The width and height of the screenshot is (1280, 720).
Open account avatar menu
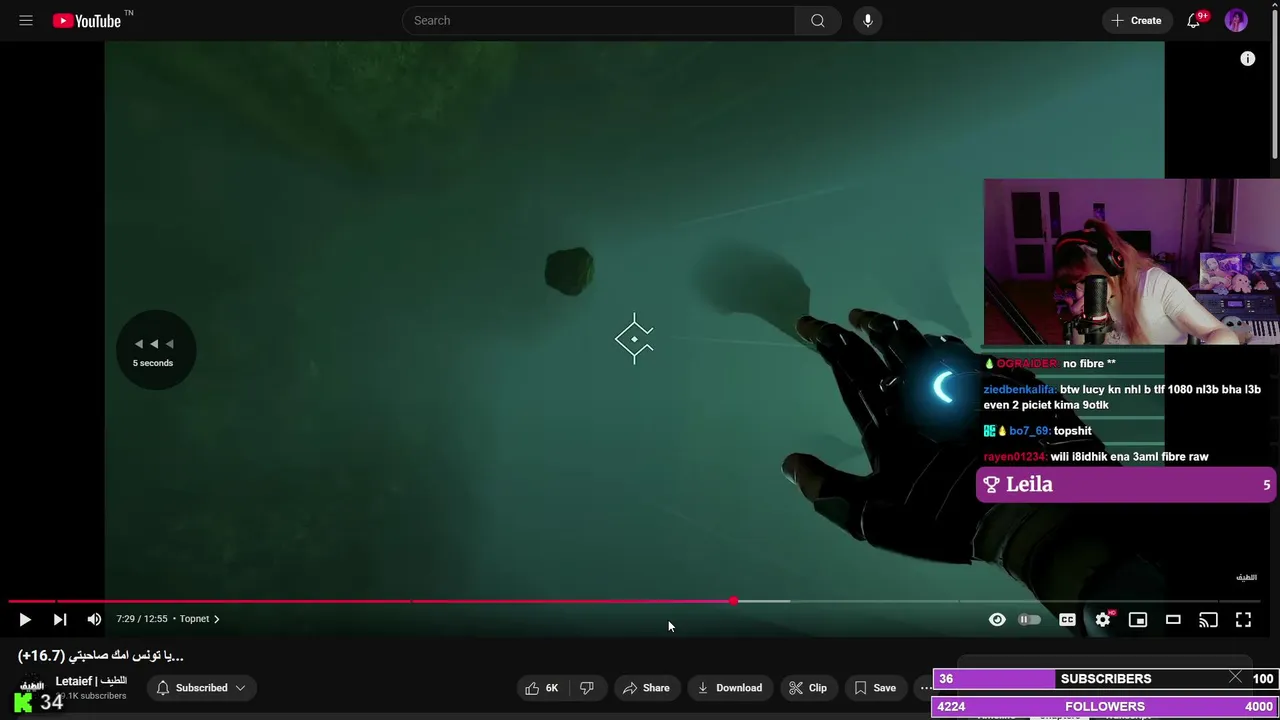click(1237, 20)
